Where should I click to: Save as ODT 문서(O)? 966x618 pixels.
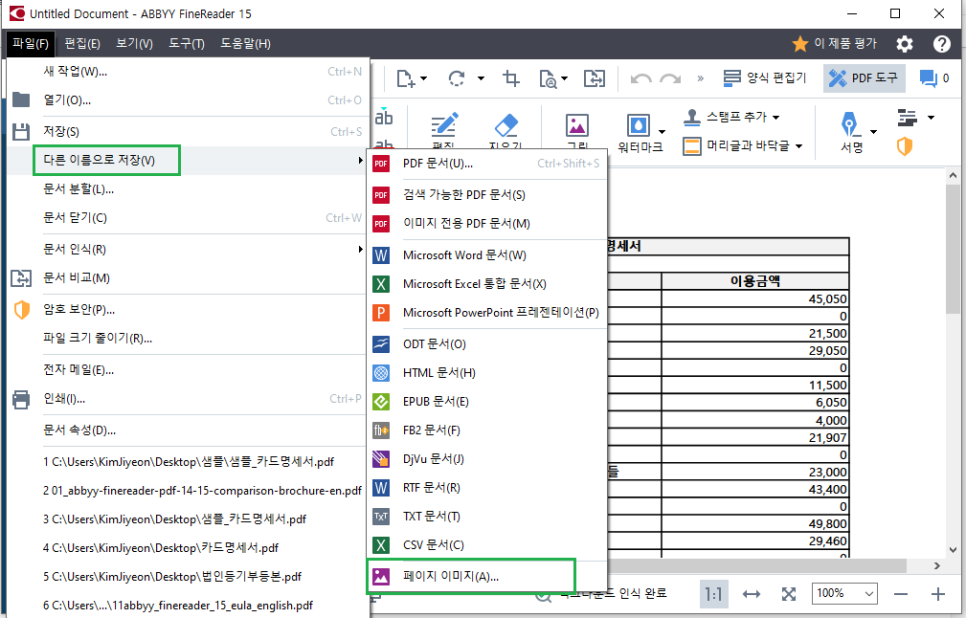point(487,344)
